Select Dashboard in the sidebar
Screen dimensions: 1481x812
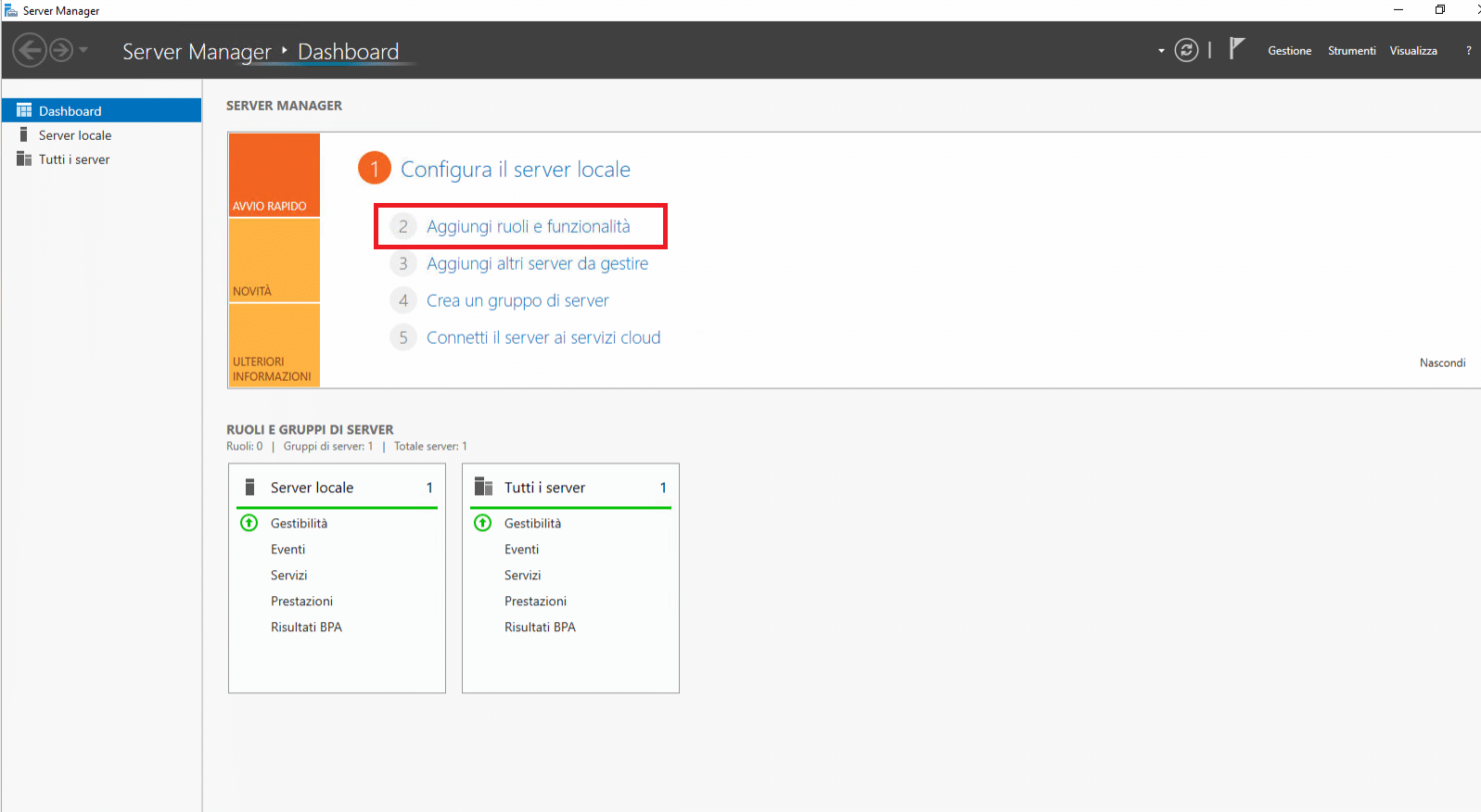click(x=101, y=110)
